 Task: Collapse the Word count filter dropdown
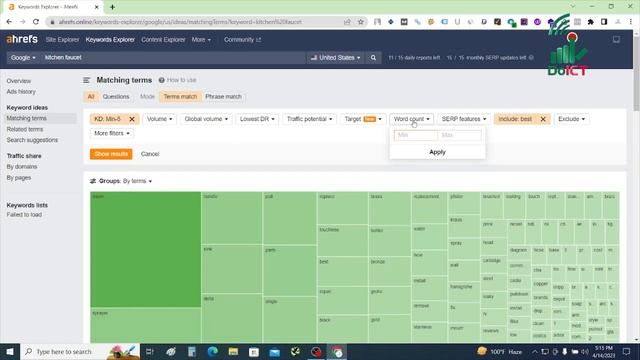(411, 119)
